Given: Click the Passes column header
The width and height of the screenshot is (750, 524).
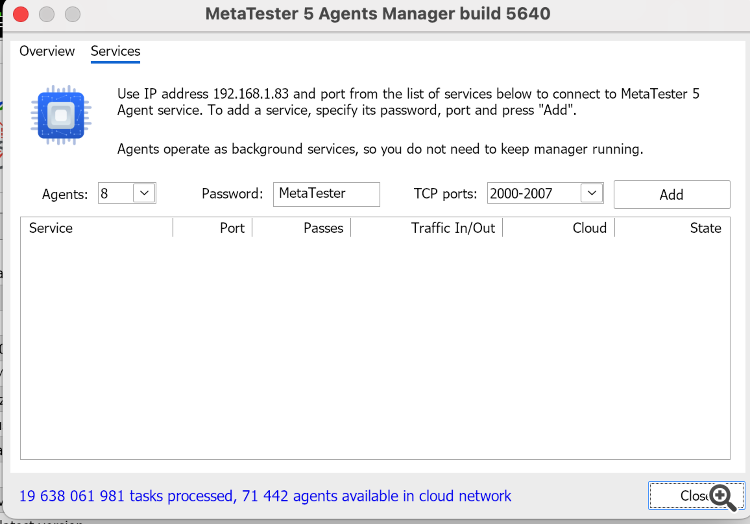Looking at the screenshot, I should pyautogui.click(x=302, y=228).
